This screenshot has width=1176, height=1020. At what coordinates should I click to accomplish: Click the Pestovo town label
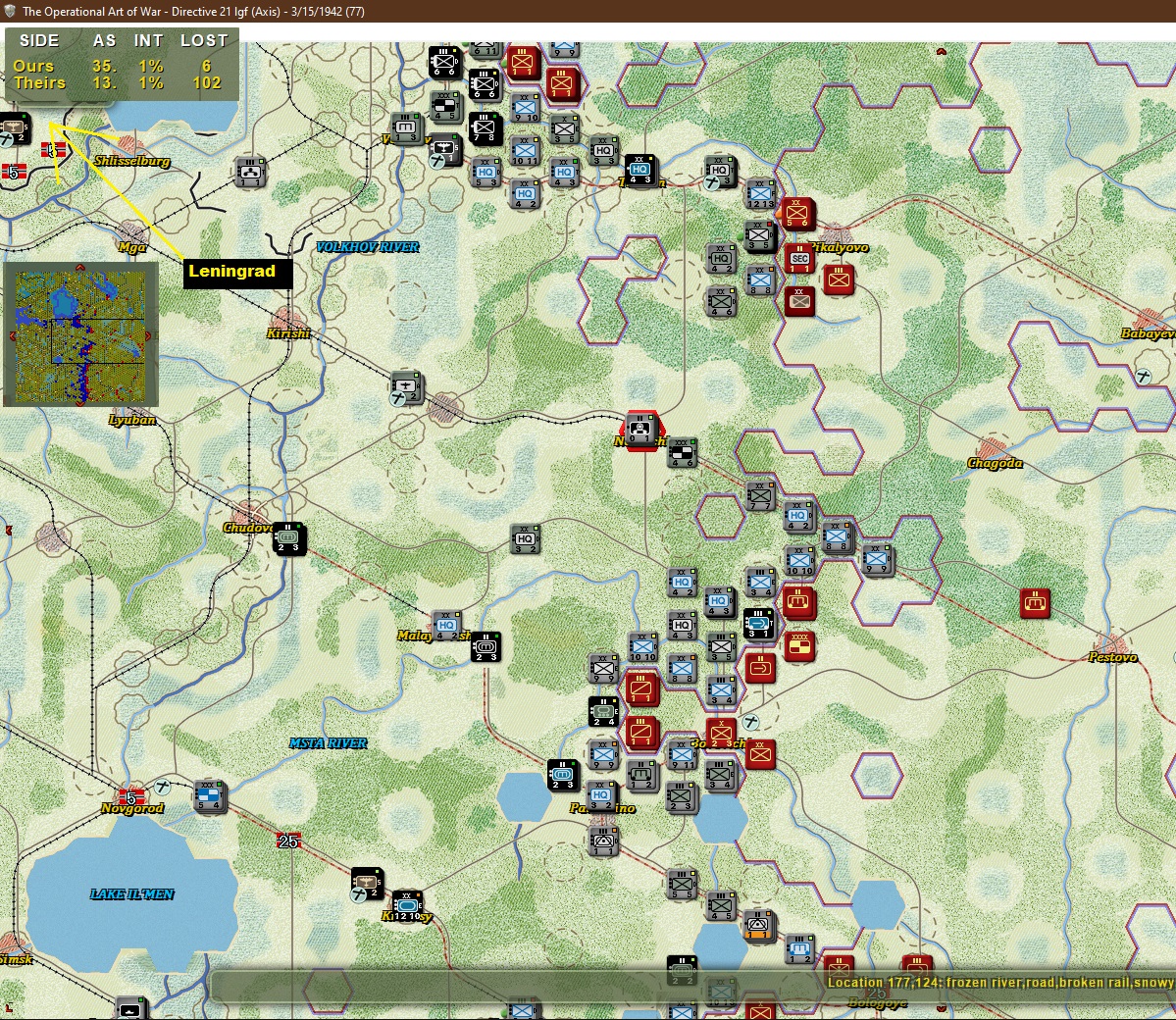[x=1112, y=657]
